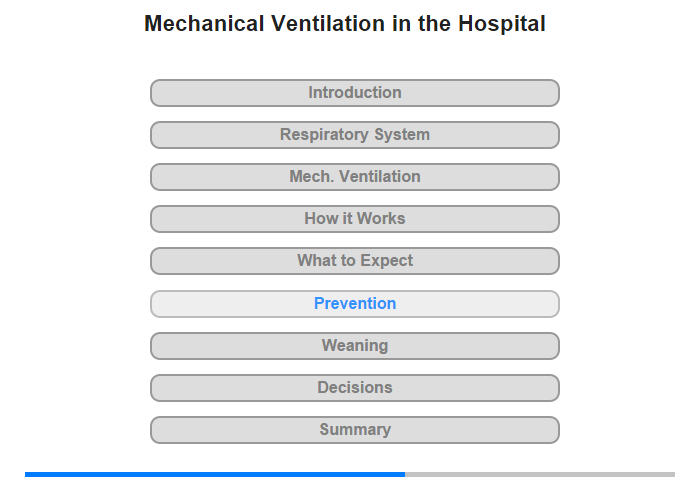Jump to the Weaning section
The width and height of the screenshot is (700, 480).
point(354,346)
